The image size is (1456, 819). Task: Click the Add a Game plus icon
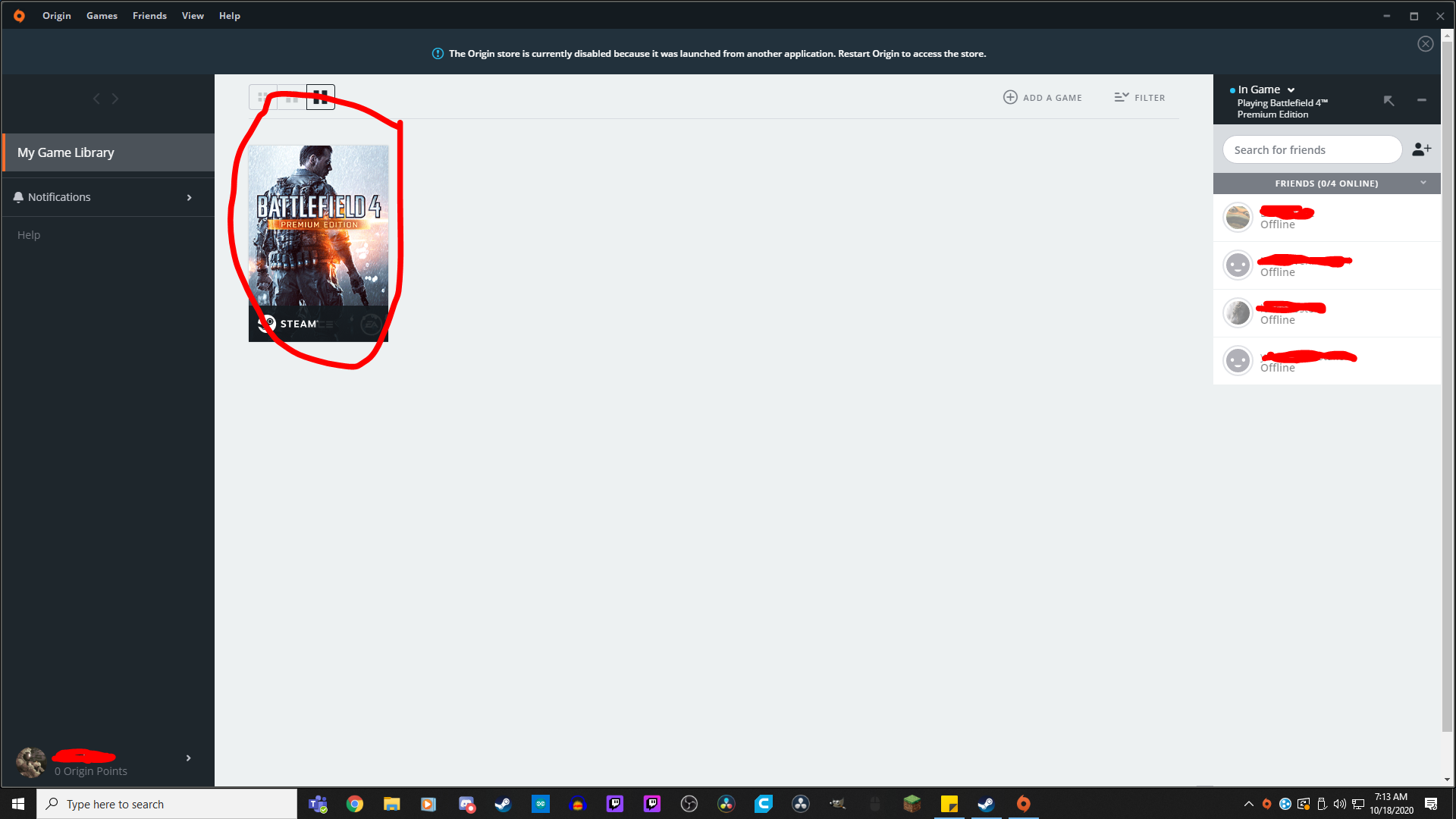[1010, 97]
